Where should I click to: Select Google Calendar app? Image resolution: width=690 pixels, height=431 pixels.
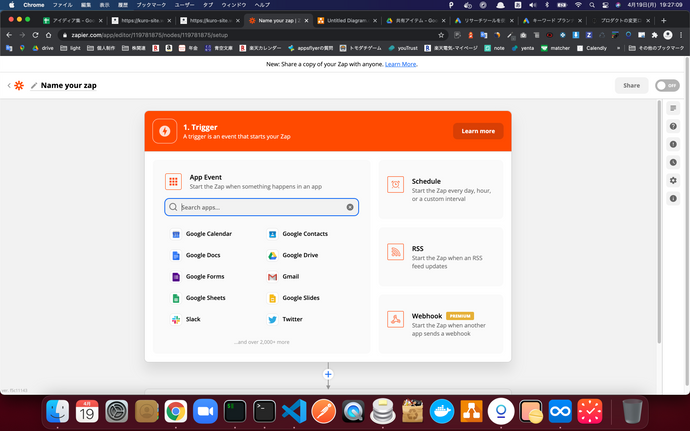coord(201,234)
